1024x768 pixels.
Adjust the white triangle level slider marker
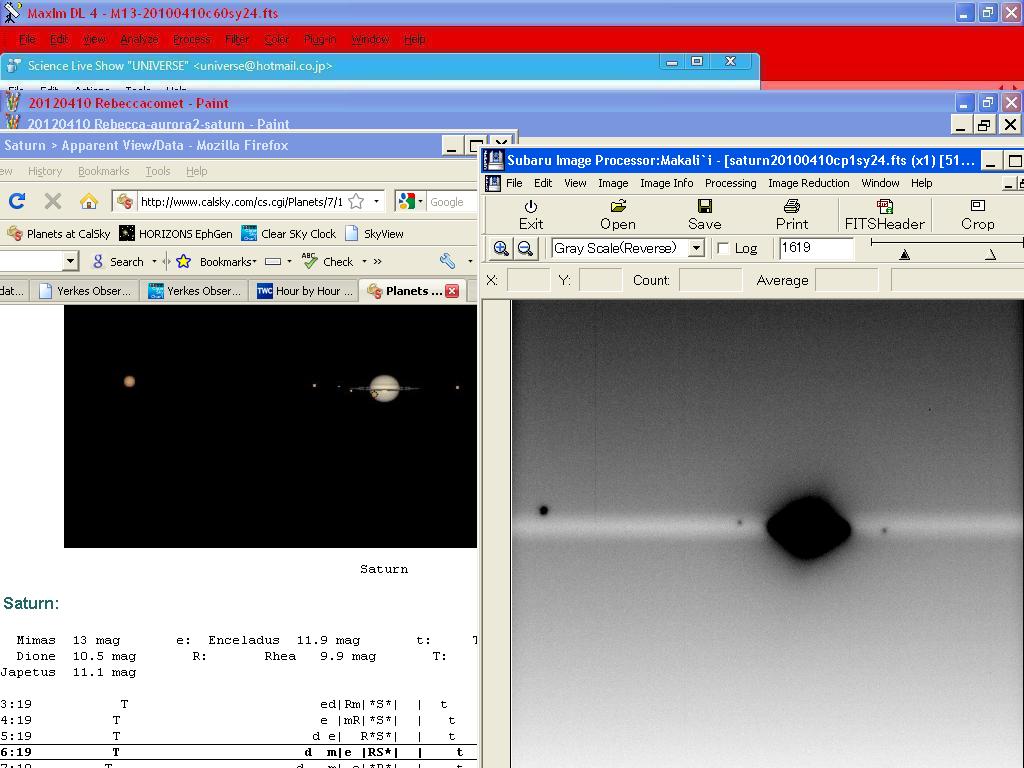click(x=991, y=255)
